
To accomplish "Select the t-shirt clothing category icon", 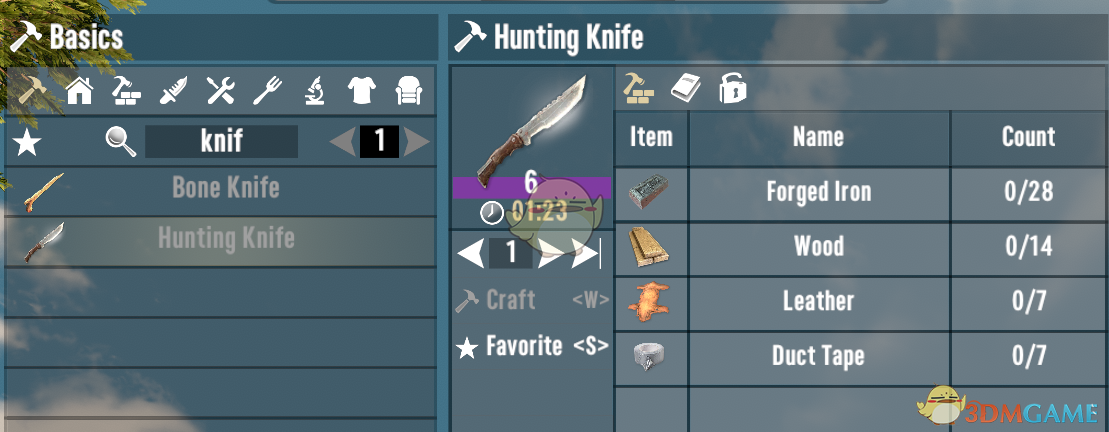I will click(361, 91).
